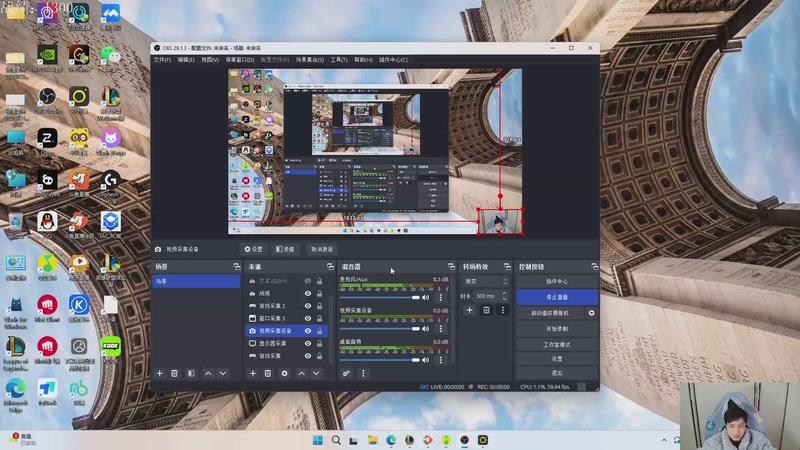Click the 启动虚拟摄像机 button
Image resolution: width=800 pixels, height=450 pixels.
click(x=550, y=313)
